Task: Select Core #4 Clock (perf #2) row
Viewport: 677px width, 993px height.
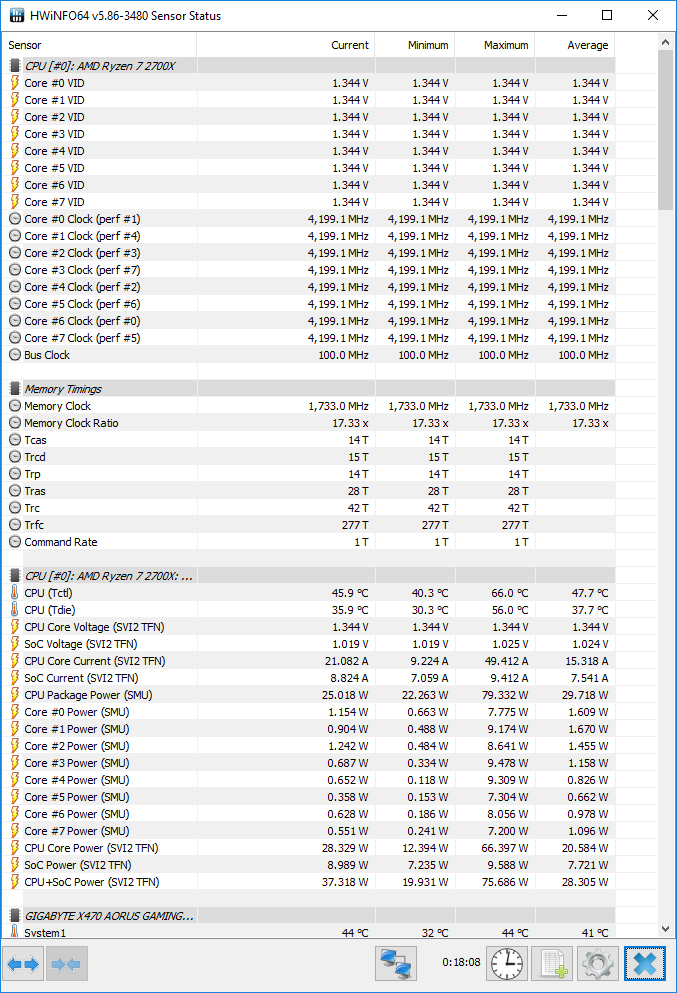Action: pos(308,287)
